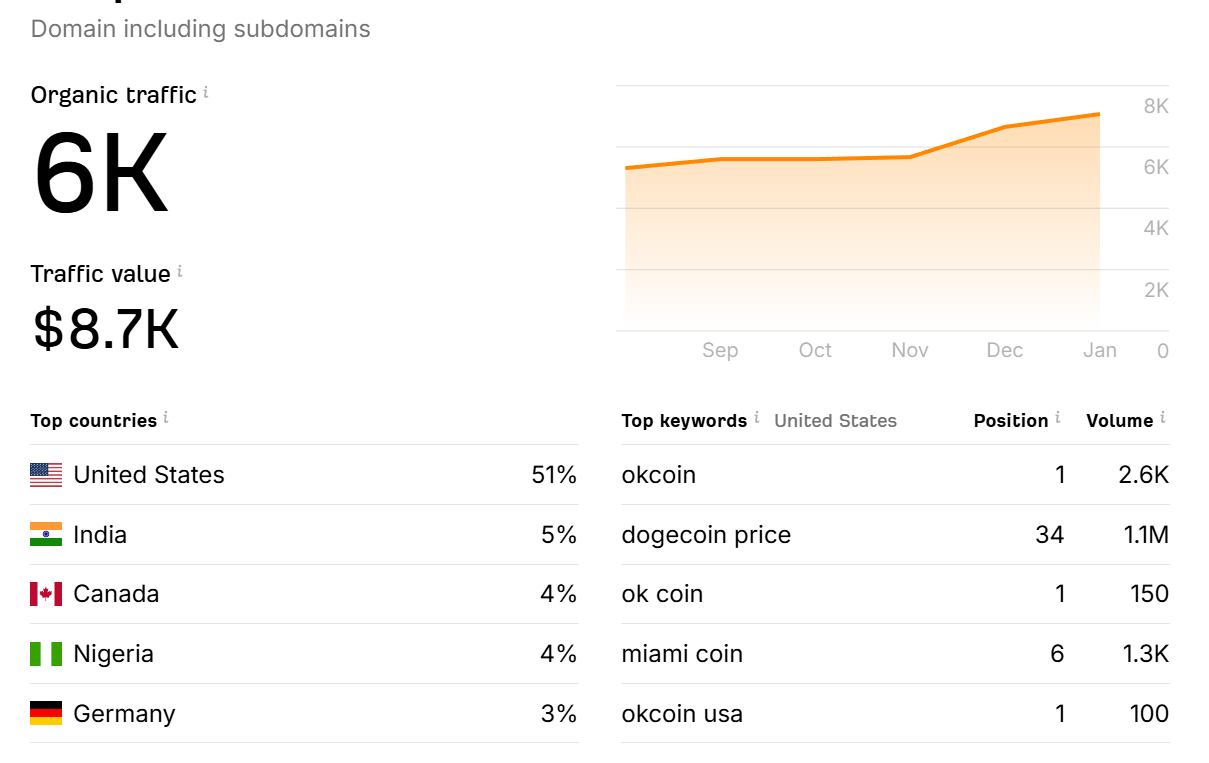Click the Nigeria flag icon
This screenshot has width=1209, height=763.
(x=46, y=654)
